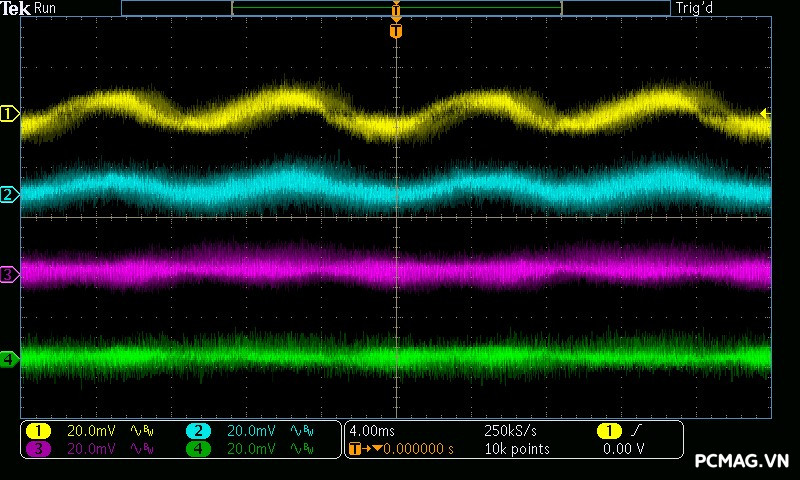This screenshot has height=480, width=800.
Task: Click the Trig'd trigger status label
Action: (x=694, y=8)
